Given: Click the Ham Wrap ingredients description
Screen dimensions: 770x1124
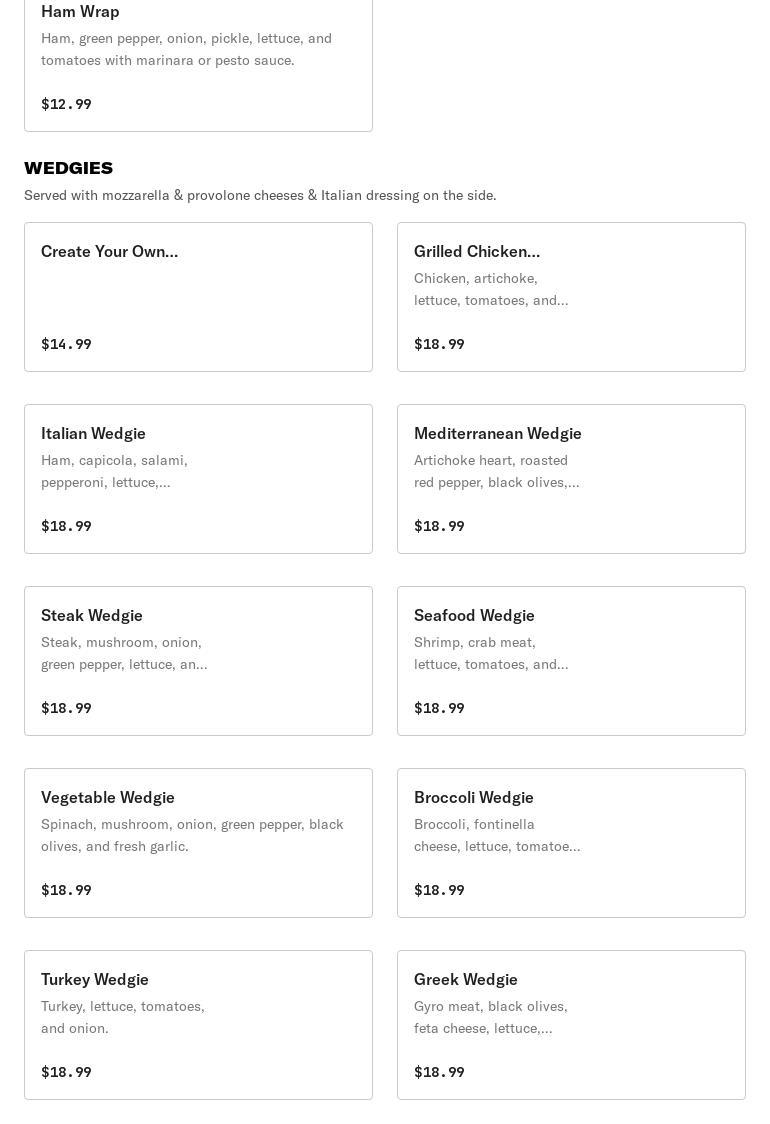Looking at the screenshot, I should click(x=186, y=49).
